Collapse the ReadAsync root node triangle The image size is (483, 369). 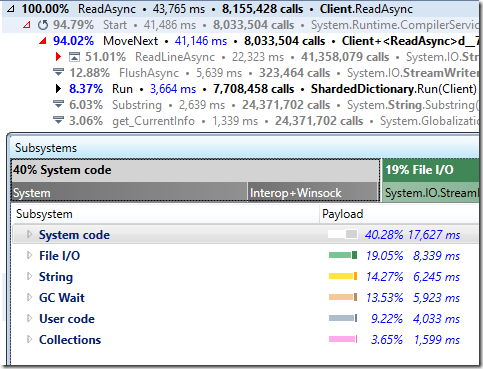tap(11, 9)
